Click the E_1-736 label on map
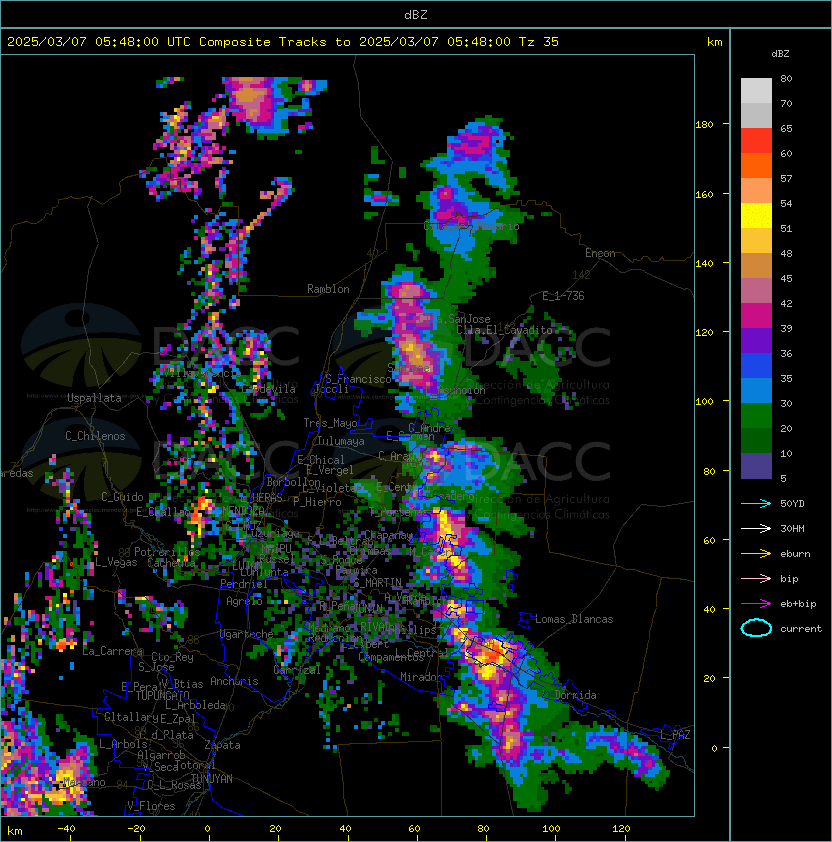 tap(563, 296)
